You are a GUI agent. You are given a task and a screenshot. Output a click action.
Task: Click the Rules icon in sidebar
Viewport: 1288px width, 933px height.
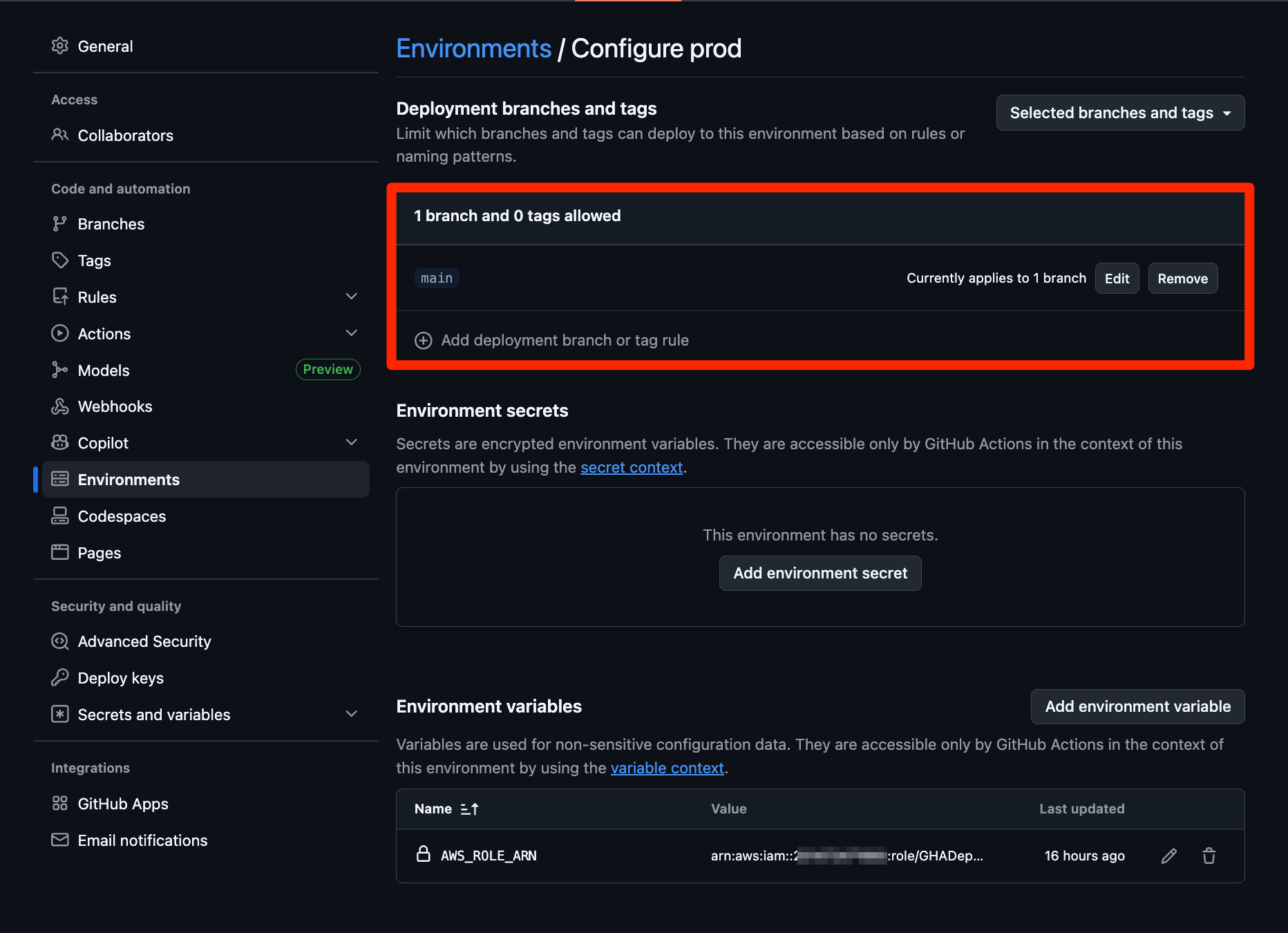click(60, 297)
